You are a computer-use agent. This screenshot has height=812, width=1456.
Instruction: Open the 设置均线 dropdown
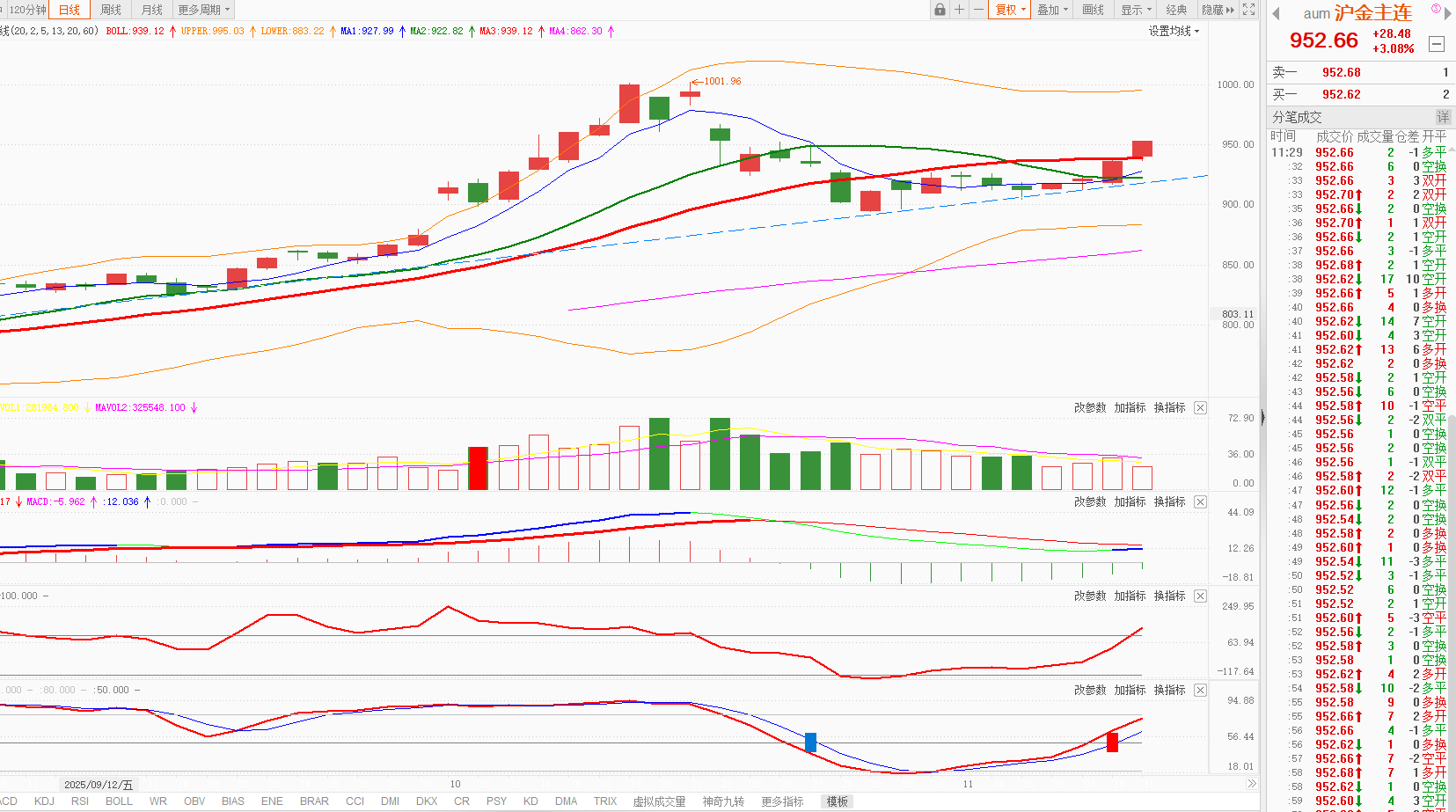(1174, 31)
